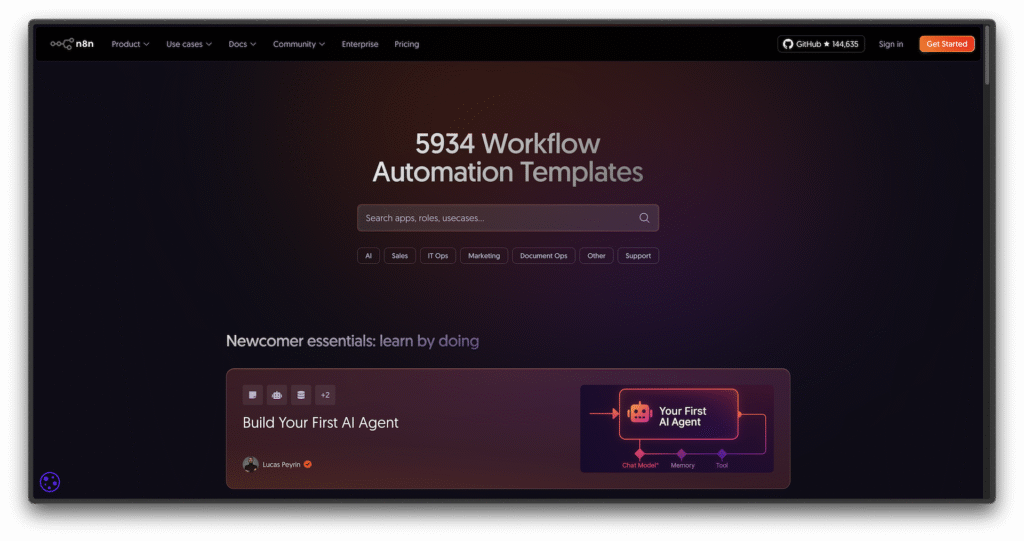Viewport: 1024px width, 541px height.
Task: Click the +2 more nodes badge
Action: pos(325,395)
